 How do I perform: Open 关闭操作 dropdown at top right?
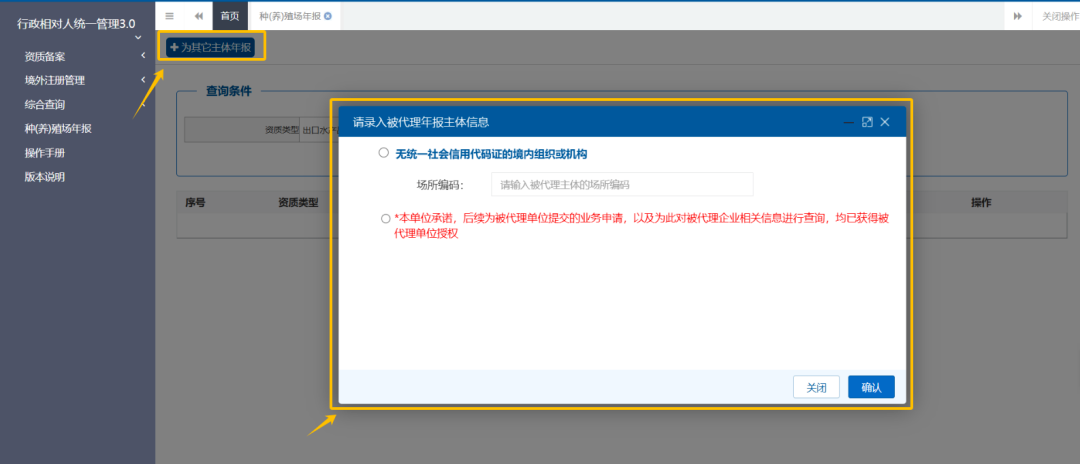[x=1058, y=16]
